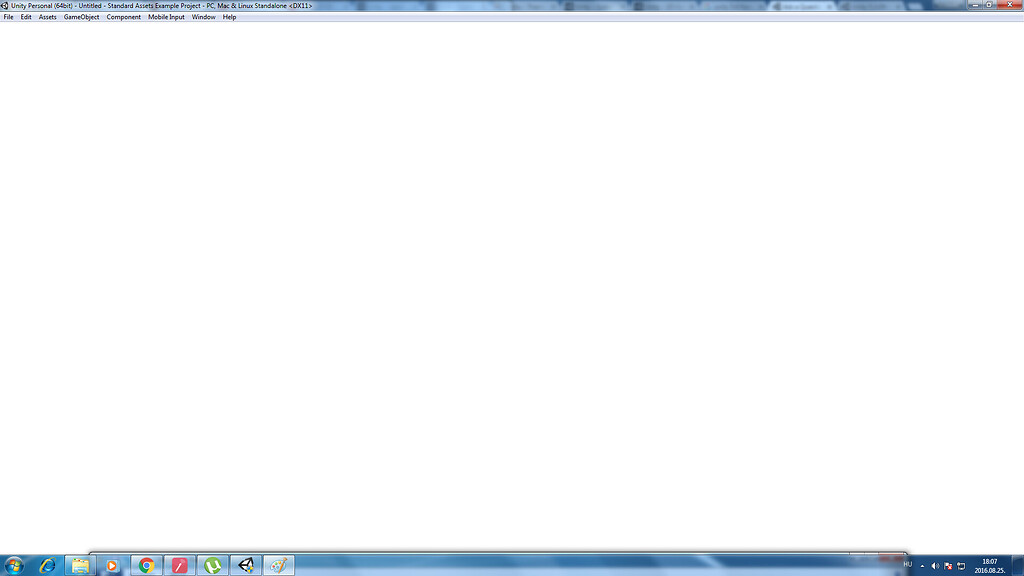Expand hidden system tray icons
The width and height of the screenshot is (1024, 576).
click(x=922, y=566)
